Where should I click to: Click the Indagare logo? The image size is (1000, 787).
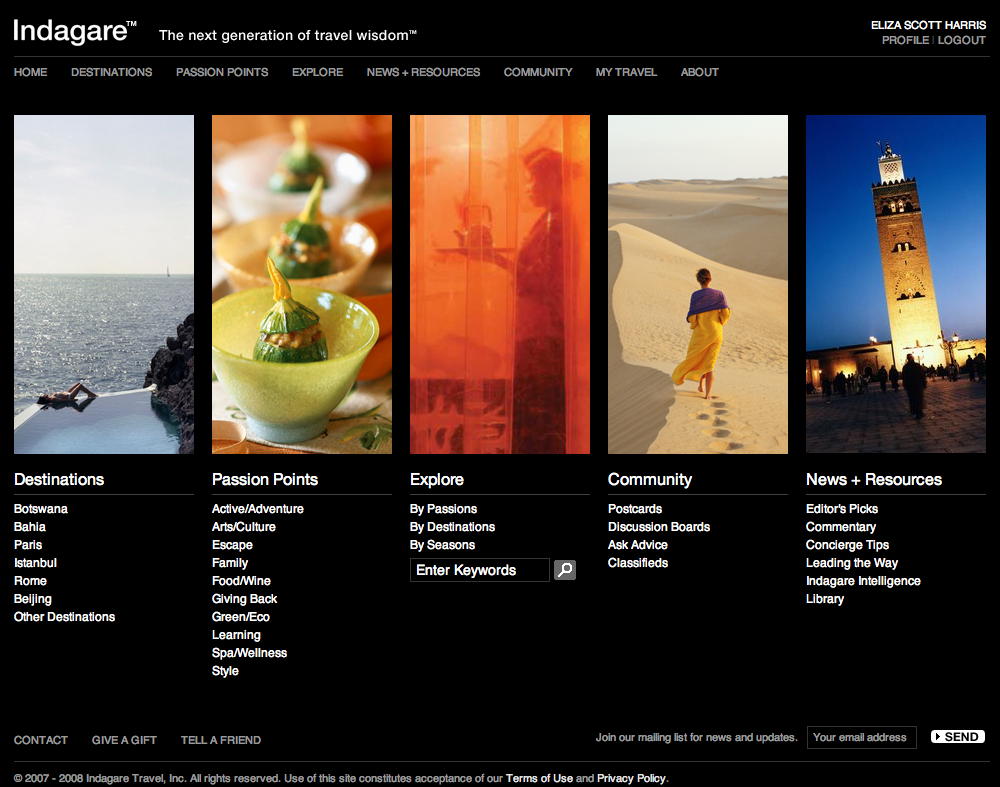(x=75, y=32)
